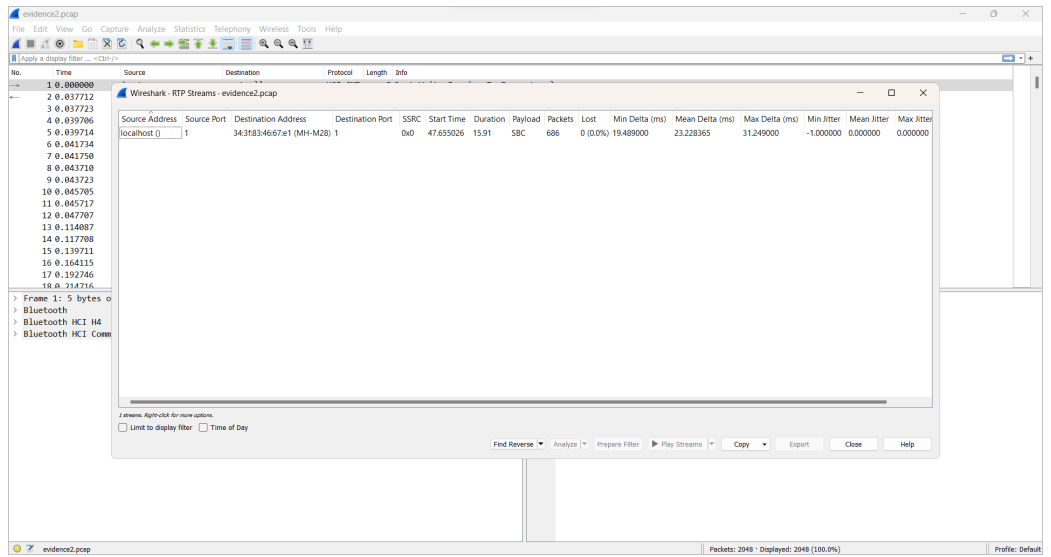Open the File menu
The height and width of the screenshot is (557, 1051).
(x=18, y=29)
